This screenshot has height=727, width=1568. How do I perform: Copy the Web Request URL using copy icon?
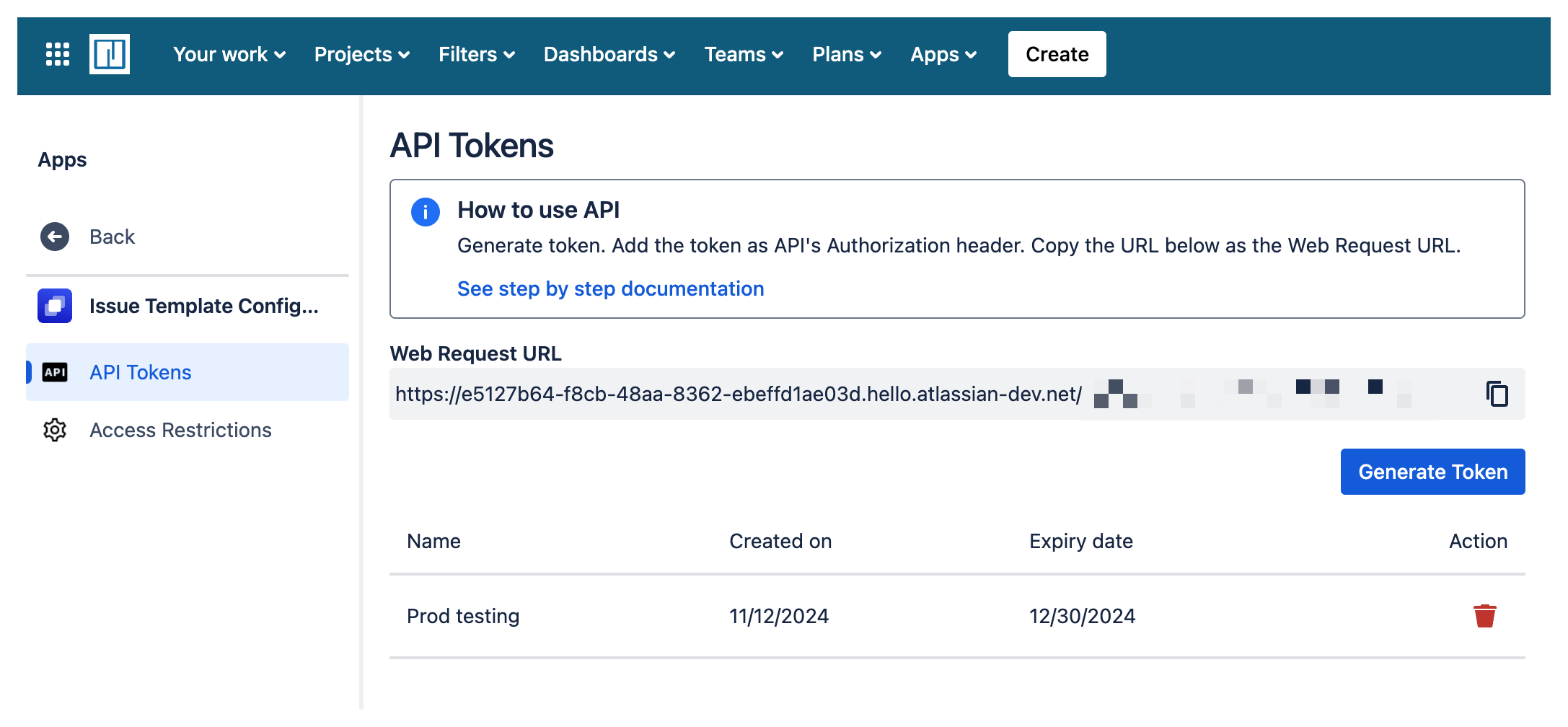click(1497, 394)
